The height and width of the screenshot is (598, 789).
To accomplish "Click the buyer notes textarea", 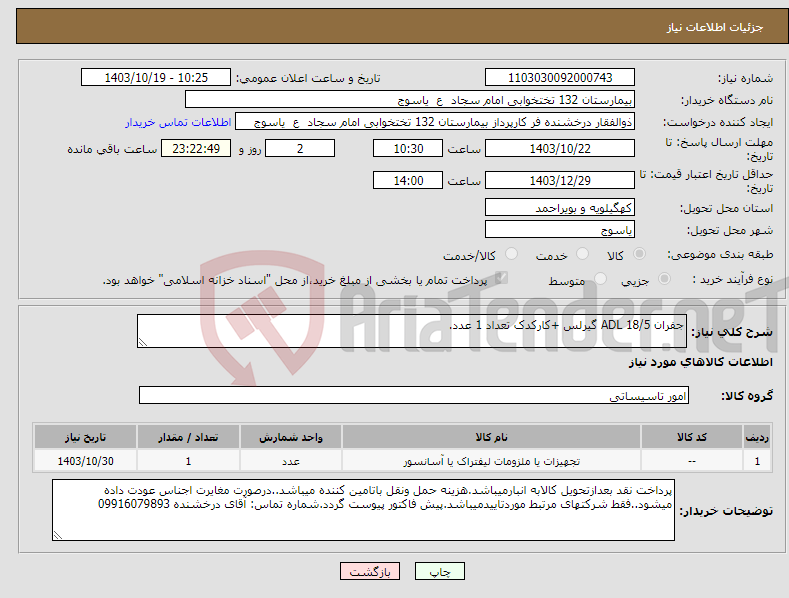I will click(x=363, y=510).
